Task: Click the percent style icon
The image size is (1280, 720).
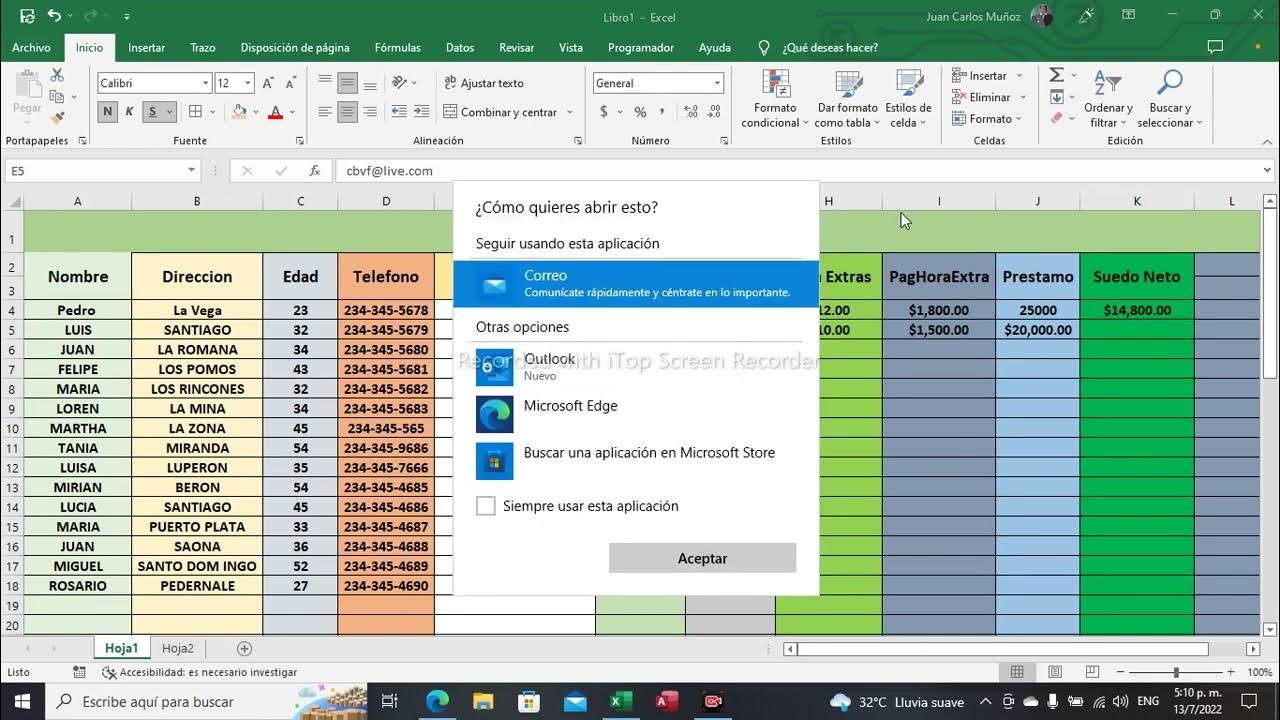Action: tap(640, 112)
